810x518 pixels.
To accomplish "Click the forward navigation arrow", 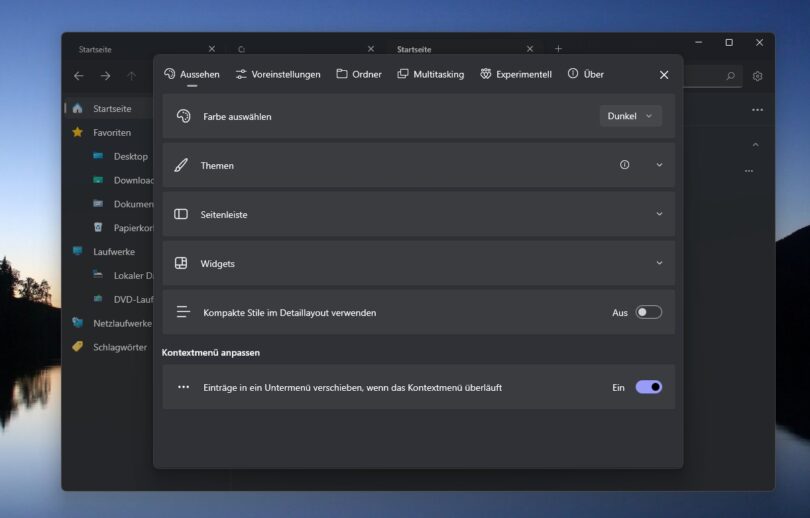I will [105, 76].
